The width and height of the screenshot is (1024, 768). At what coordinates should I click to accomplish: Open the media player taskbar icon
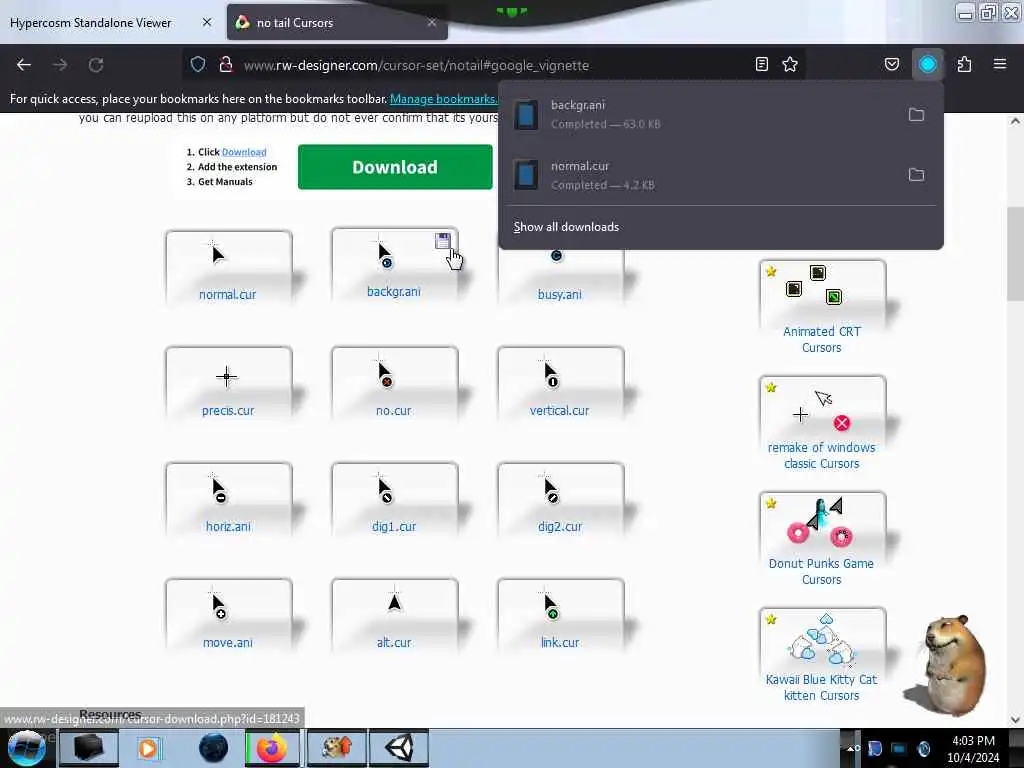click(149, 748)
